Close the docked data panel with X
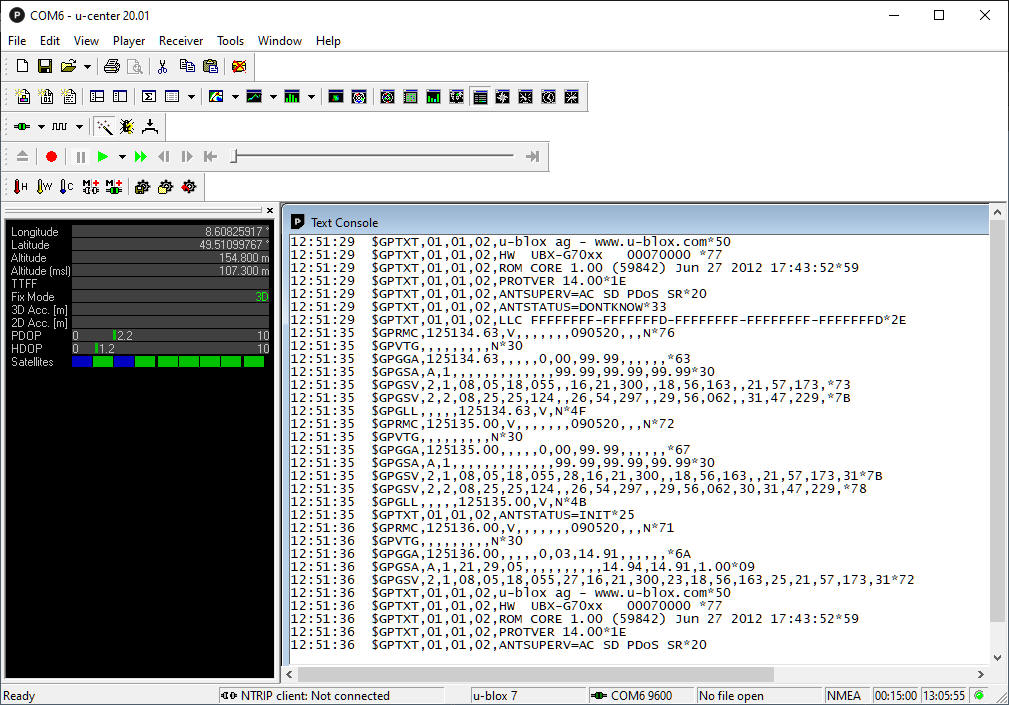This screenshot has width=1009, height=705. [269, 210]
